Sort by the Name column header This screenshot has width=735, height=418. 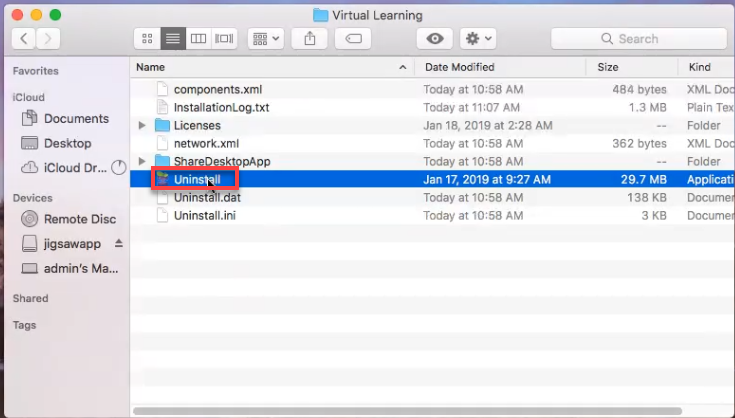click(270, 67)
